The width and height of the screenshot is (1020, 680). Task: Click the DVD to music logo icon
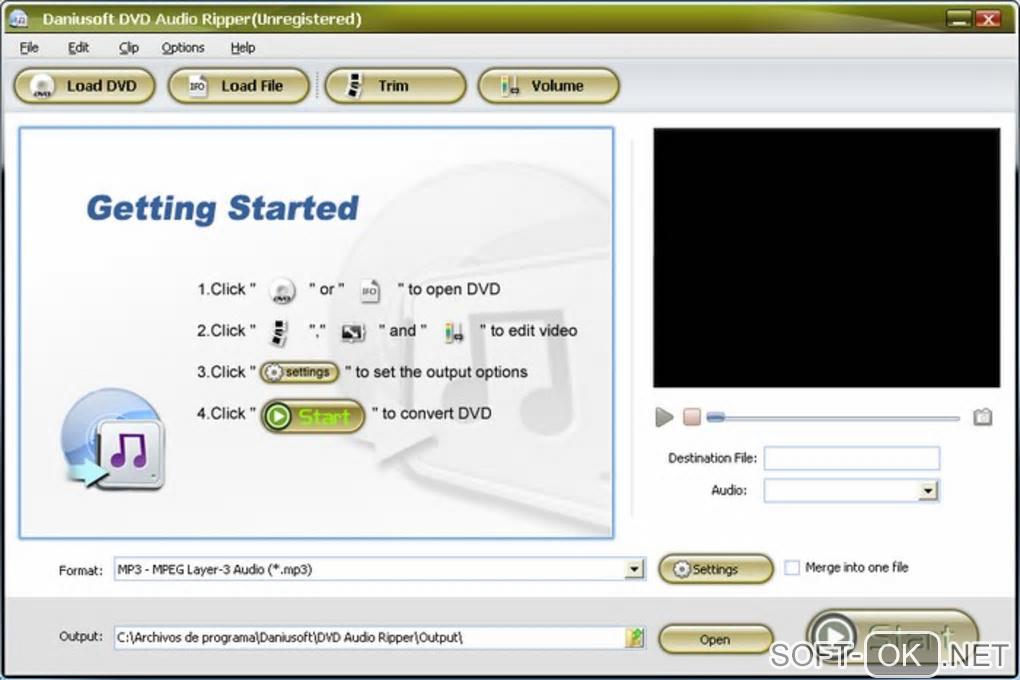tap(114, 439)
